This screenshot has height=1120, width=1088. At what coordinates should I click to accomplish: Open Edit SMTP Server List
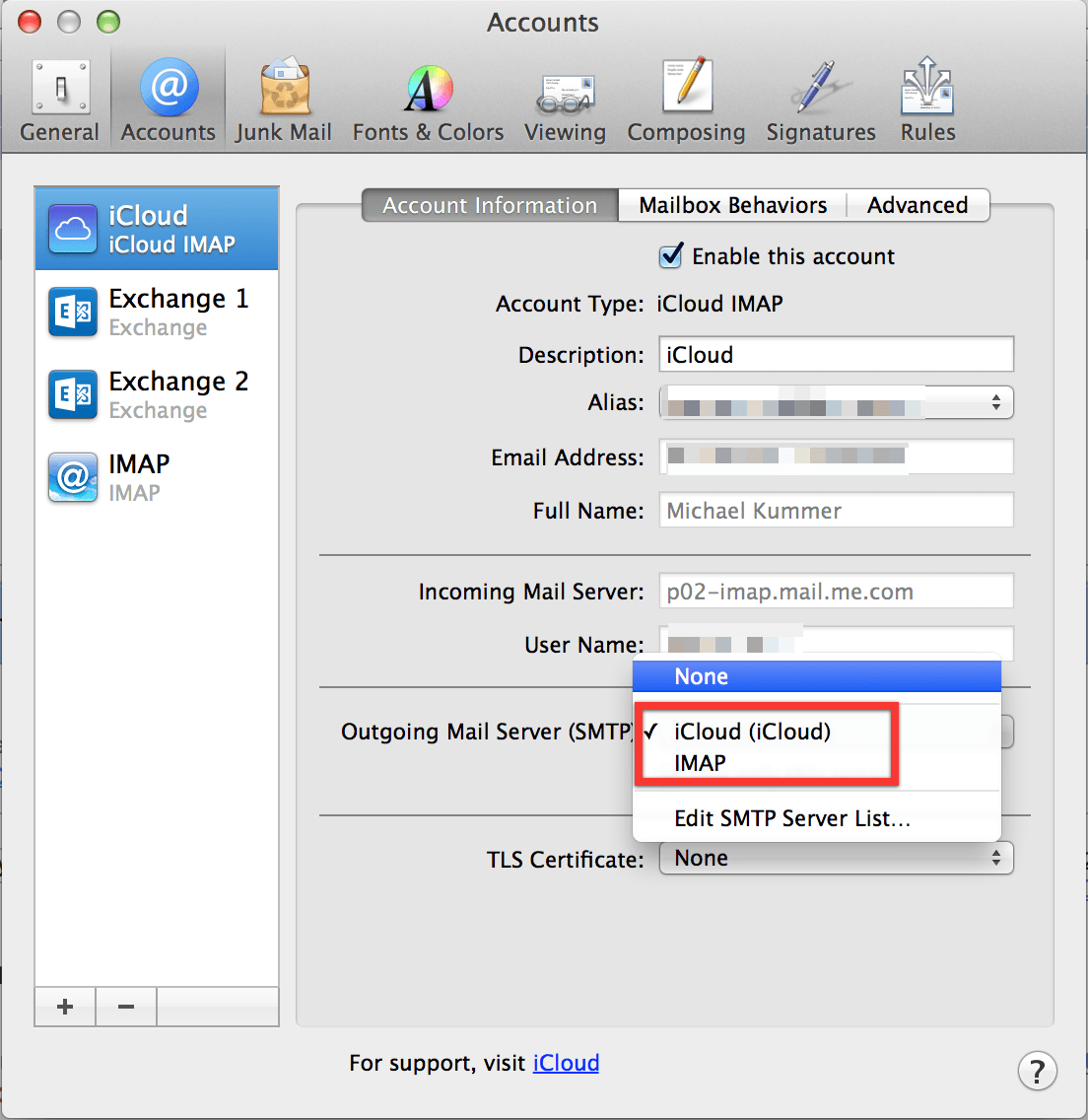[x=817, y=818]
